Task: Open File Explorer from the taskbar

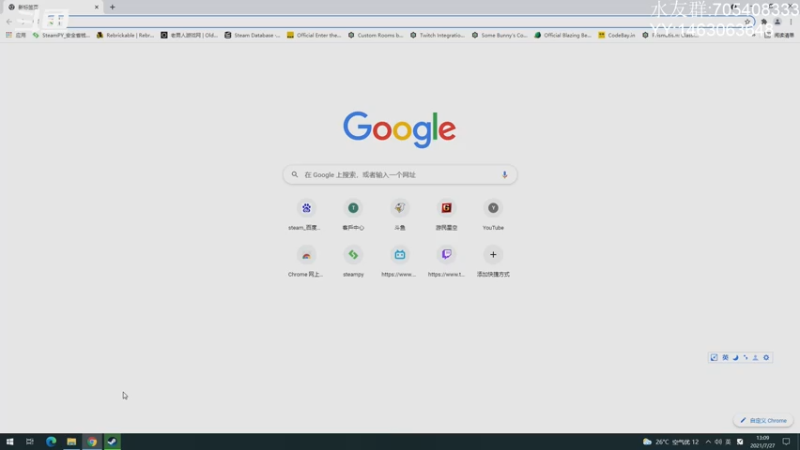Action: (71, 442)
